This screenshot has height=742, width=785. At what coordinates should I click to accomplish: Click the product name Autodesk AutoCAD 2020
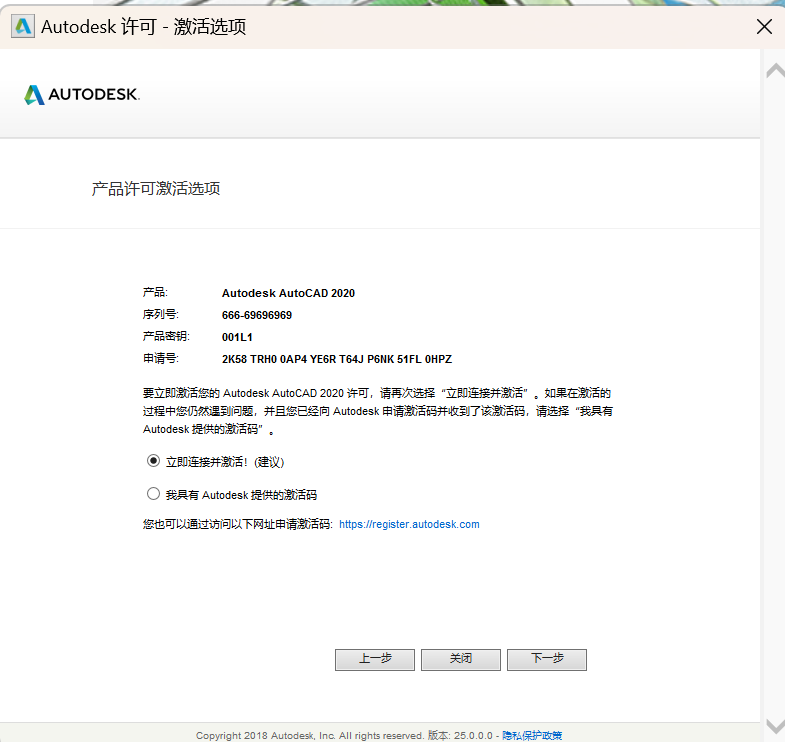click(x=288, y=293)
